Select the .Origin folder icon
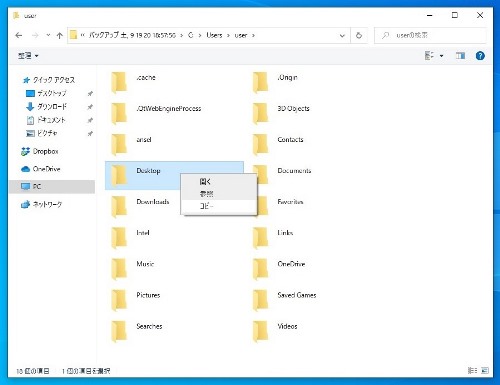 pyautogui.click(x=260, y=82)
